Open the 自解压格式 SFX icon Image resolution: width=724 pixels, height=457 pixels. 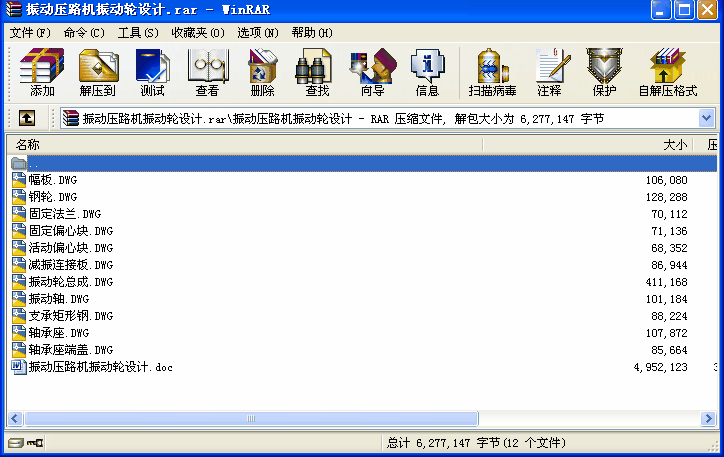[668, 72]
